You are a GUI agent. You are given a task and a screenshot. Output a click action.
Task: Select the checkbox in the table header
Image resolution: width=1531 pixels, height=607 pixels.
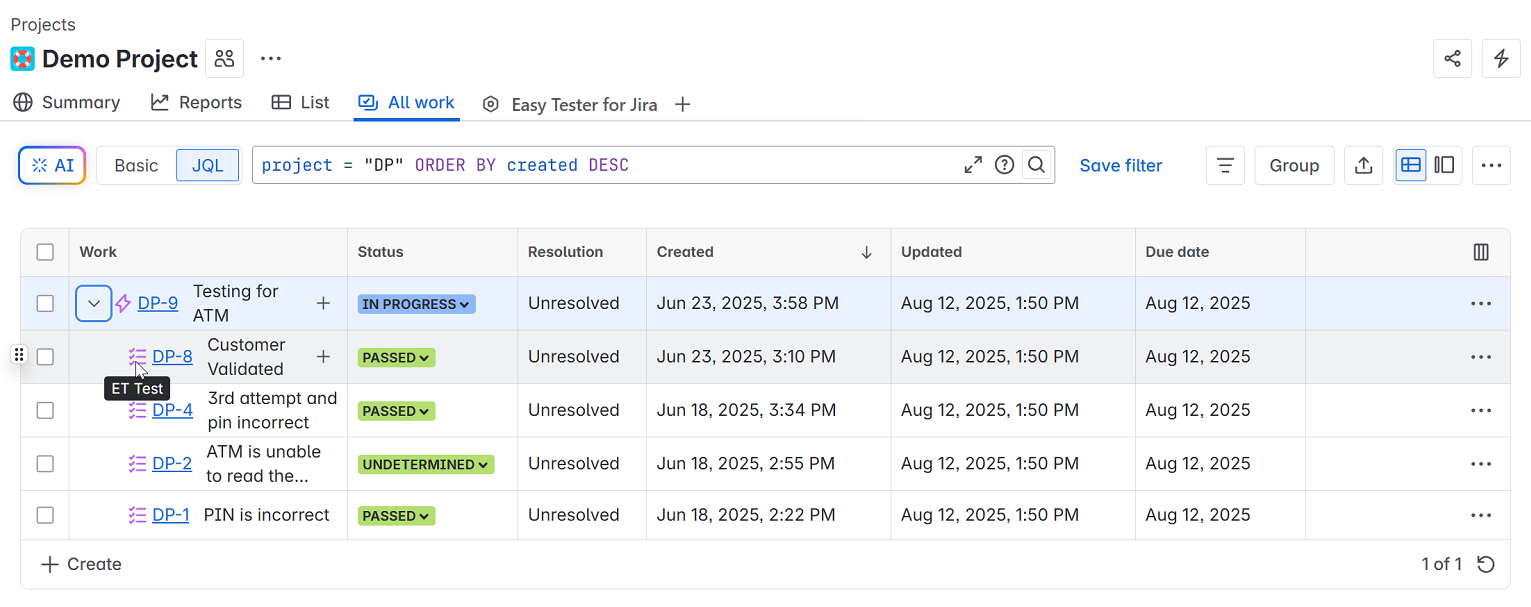(45, 252)
